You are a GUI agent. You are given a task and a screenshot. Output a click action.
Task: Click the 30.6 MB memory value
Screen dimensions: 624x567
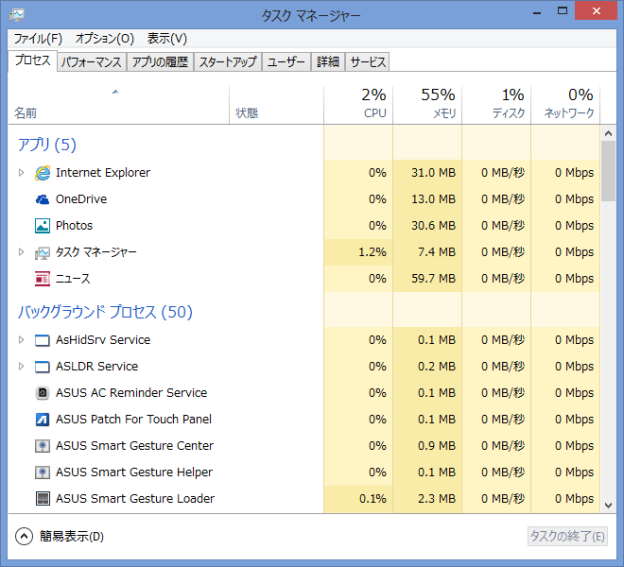point(433,226)
